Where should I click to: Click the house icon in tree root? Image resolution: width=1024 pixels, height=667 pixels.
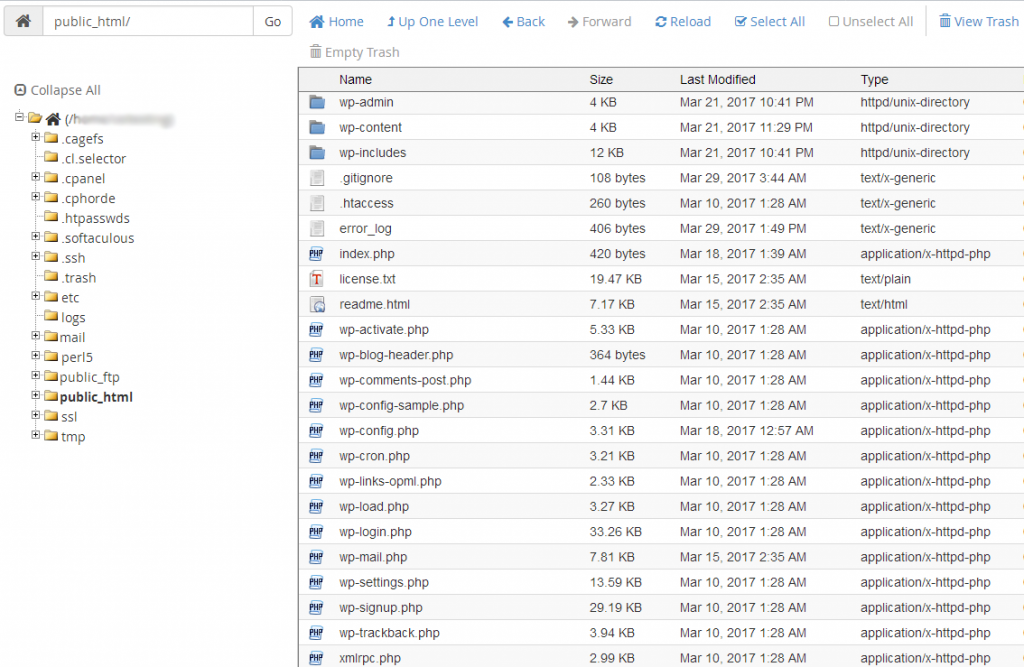point(53,119)
